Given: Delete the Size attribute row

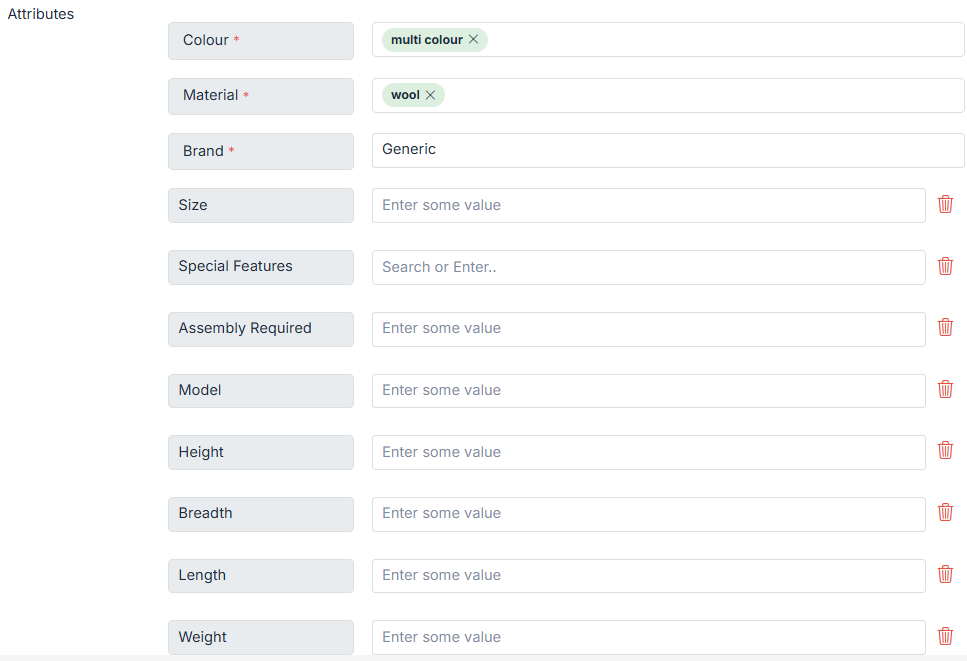Looking at the screenshot, I should point(945,205).
